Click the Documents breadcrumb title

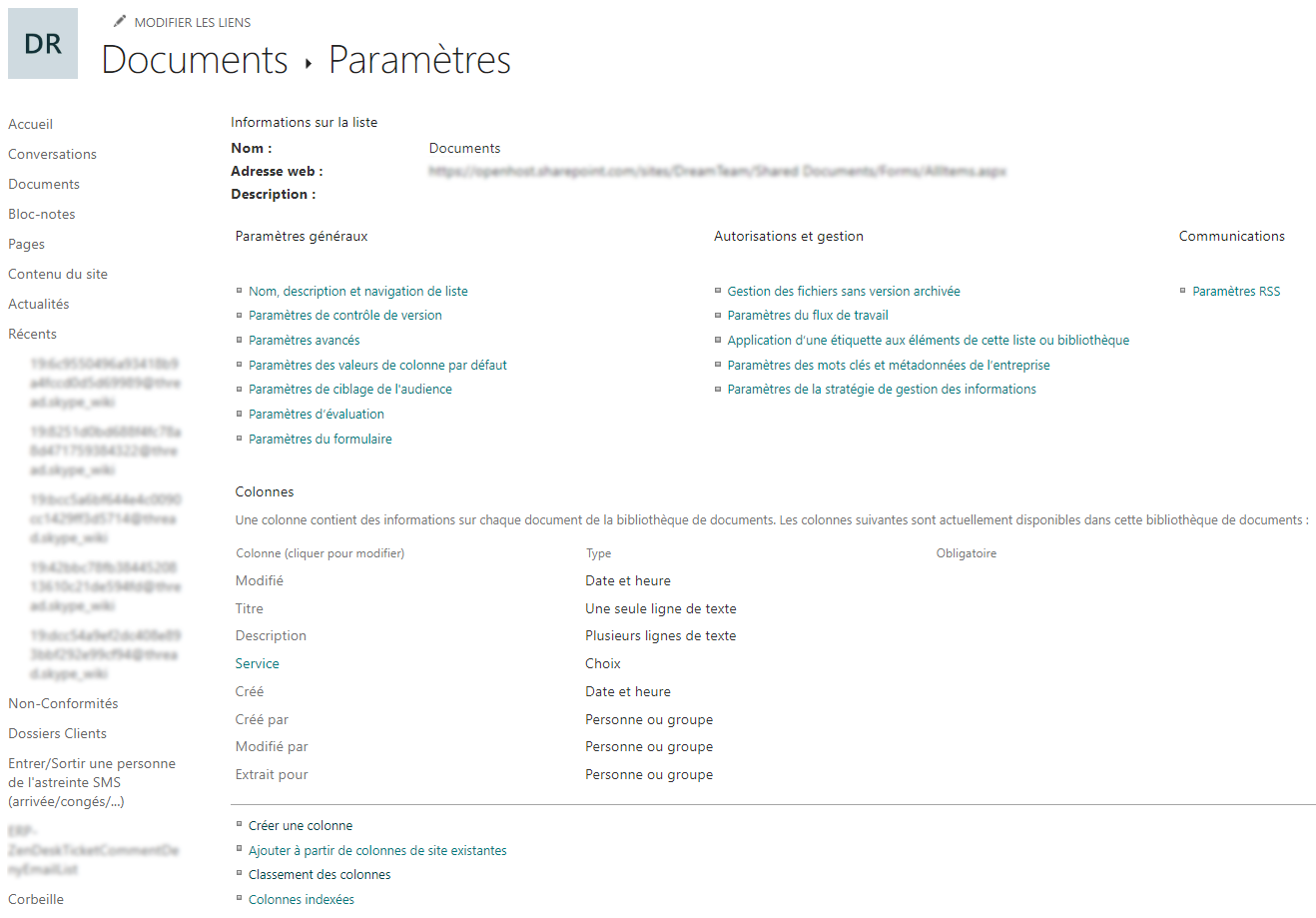pos(195,60)
